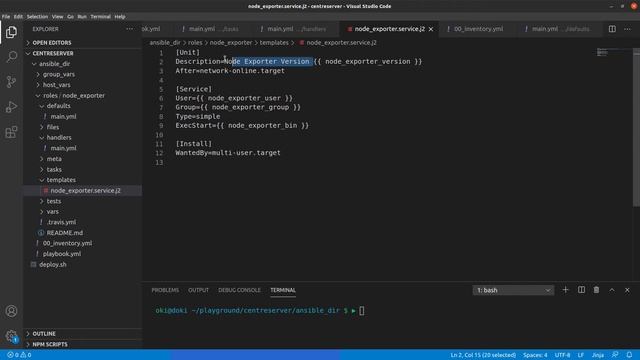Open the terminal selector dropdown 1: bash
The image size is (640, 360).
click(x=513, y=290)
